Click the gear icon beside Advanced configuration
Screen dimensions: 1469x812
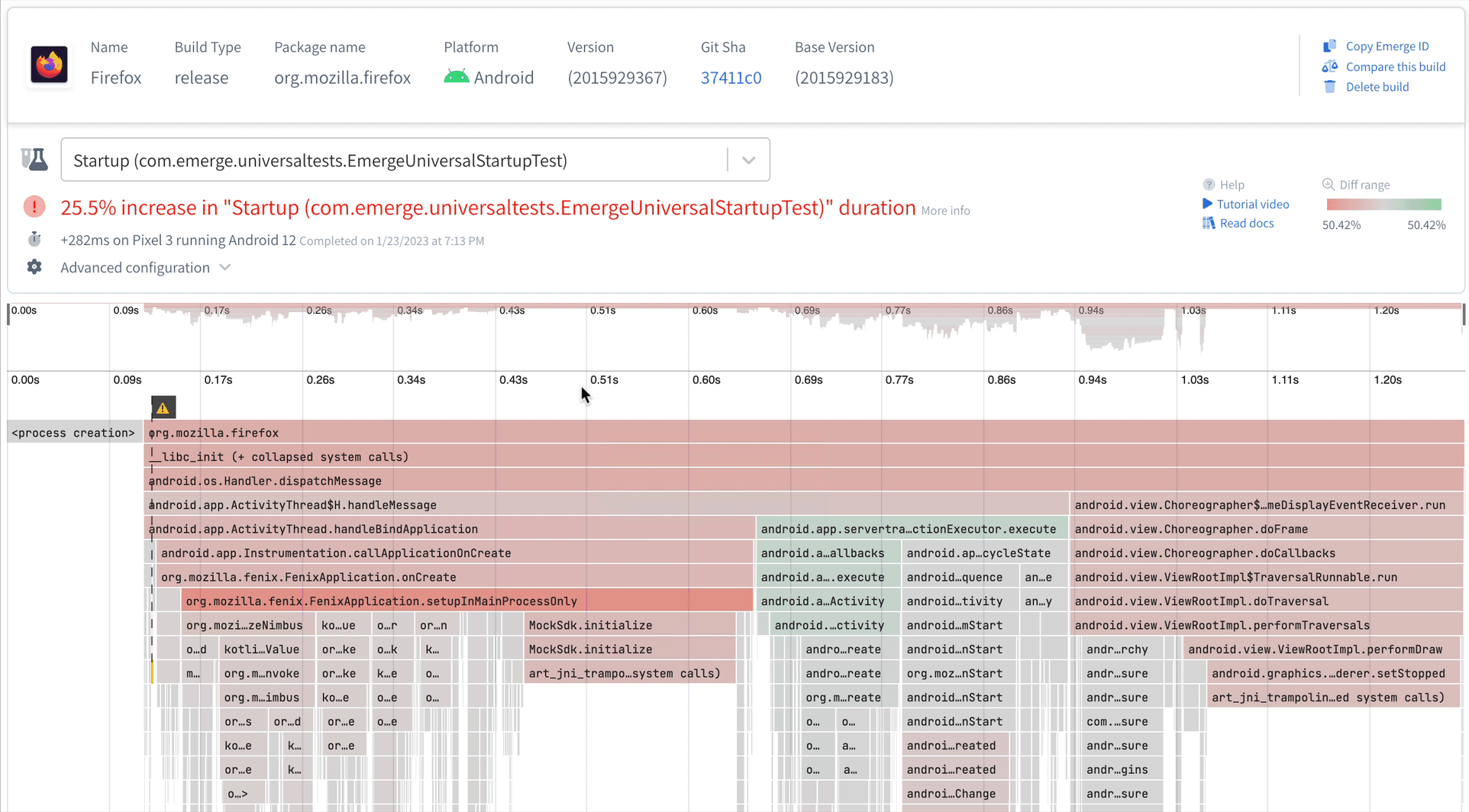tap(34, 266)
